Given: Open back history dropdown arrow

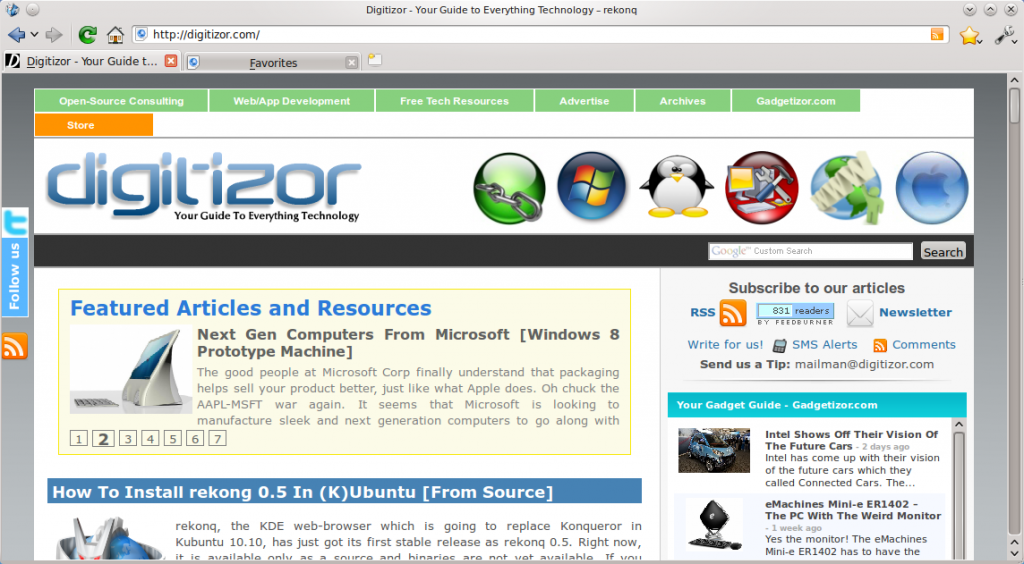Looking at the screenshot, I should tap(34, 35).
